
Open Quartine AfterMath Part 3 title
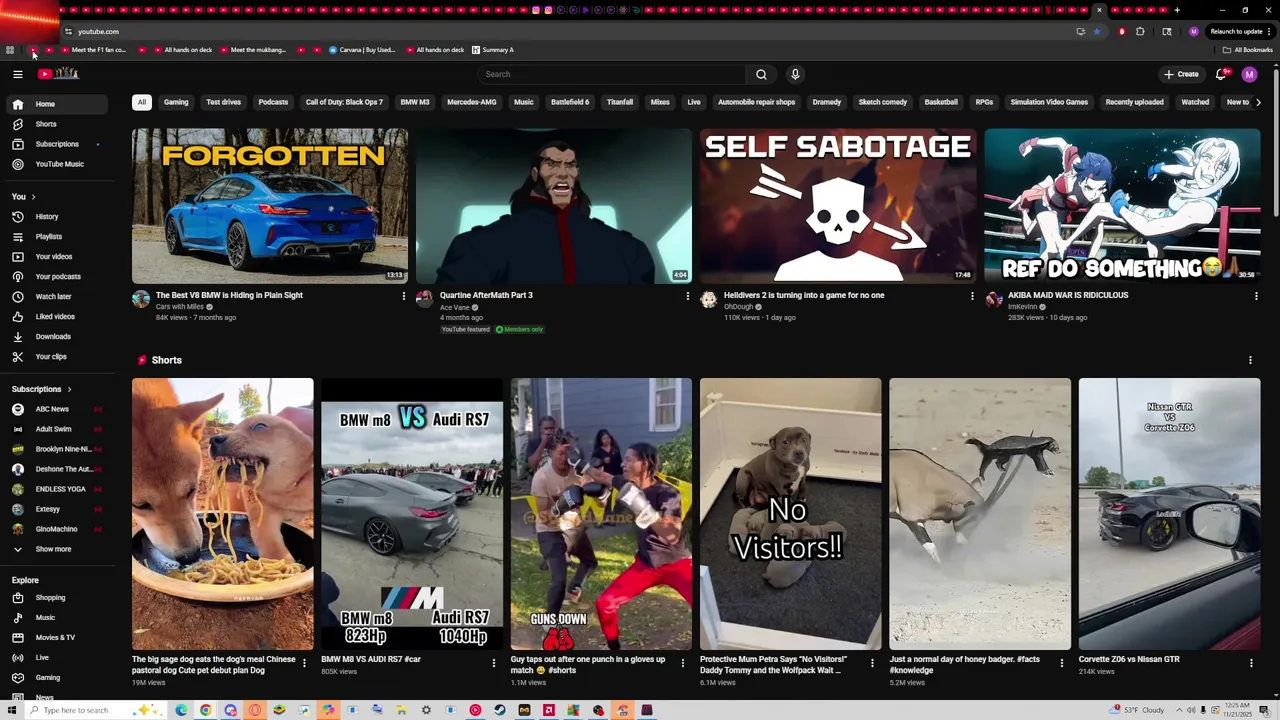(486, 295)
